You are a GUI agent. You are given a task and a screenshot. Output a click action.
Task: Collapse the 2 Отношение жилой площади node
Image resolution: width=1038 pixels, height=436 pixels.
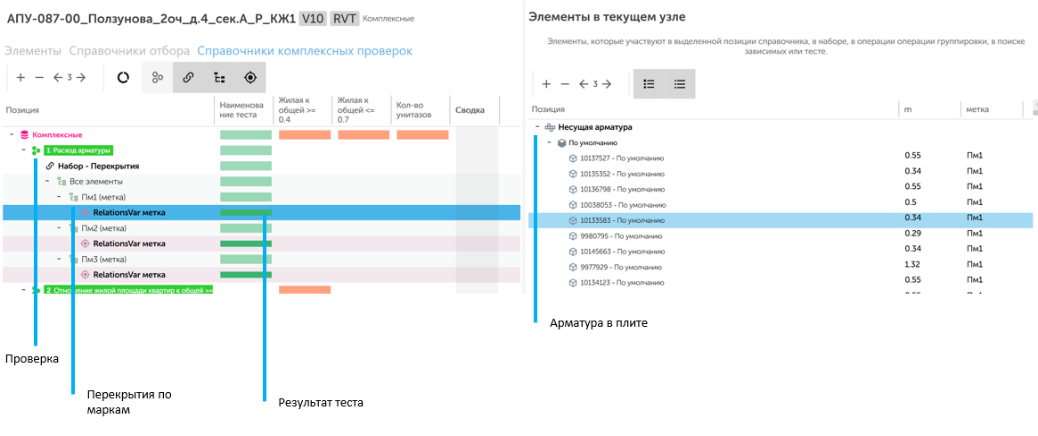(x=24, y=290)
